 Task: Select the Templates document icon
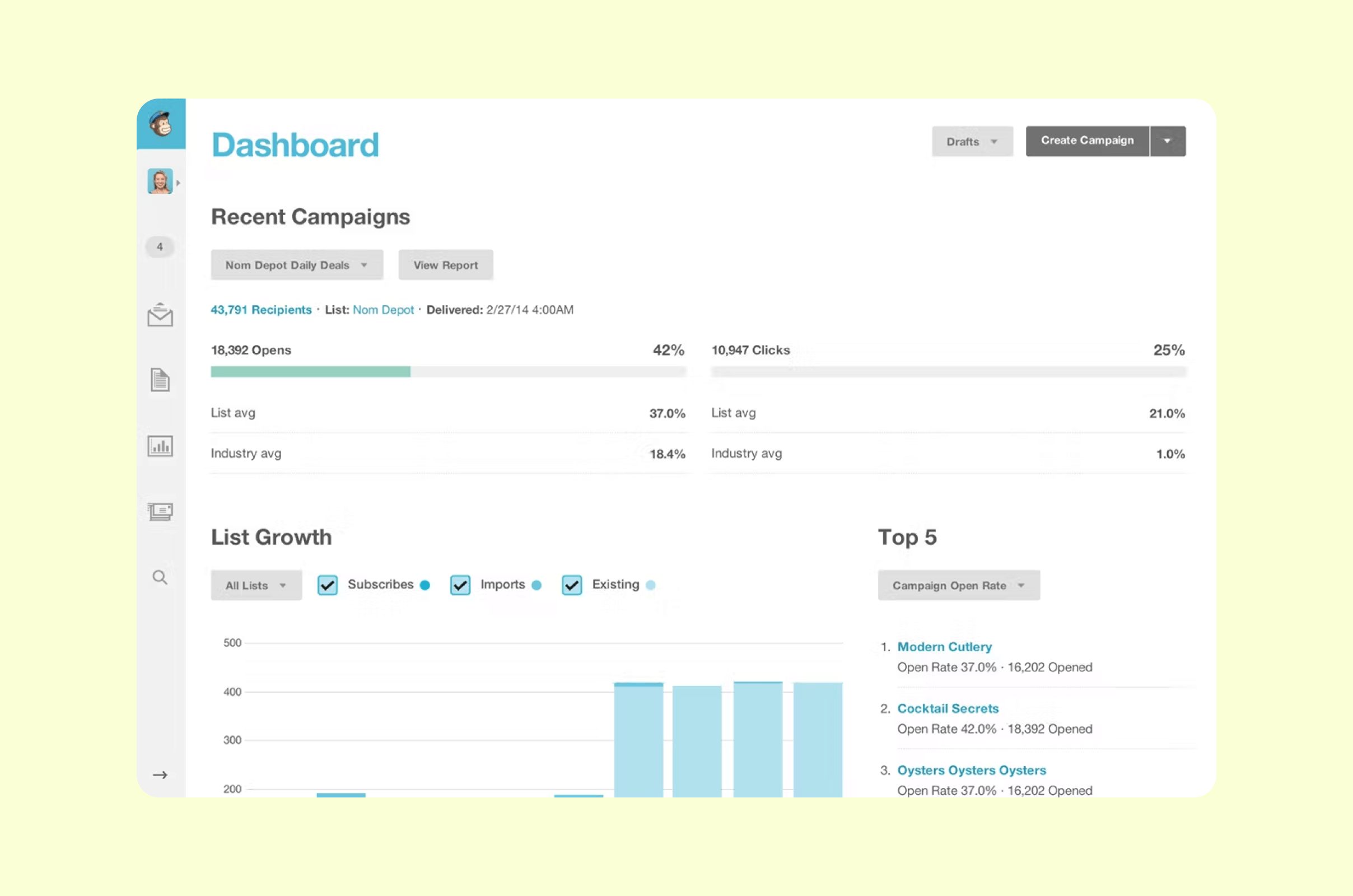(160, 380)
